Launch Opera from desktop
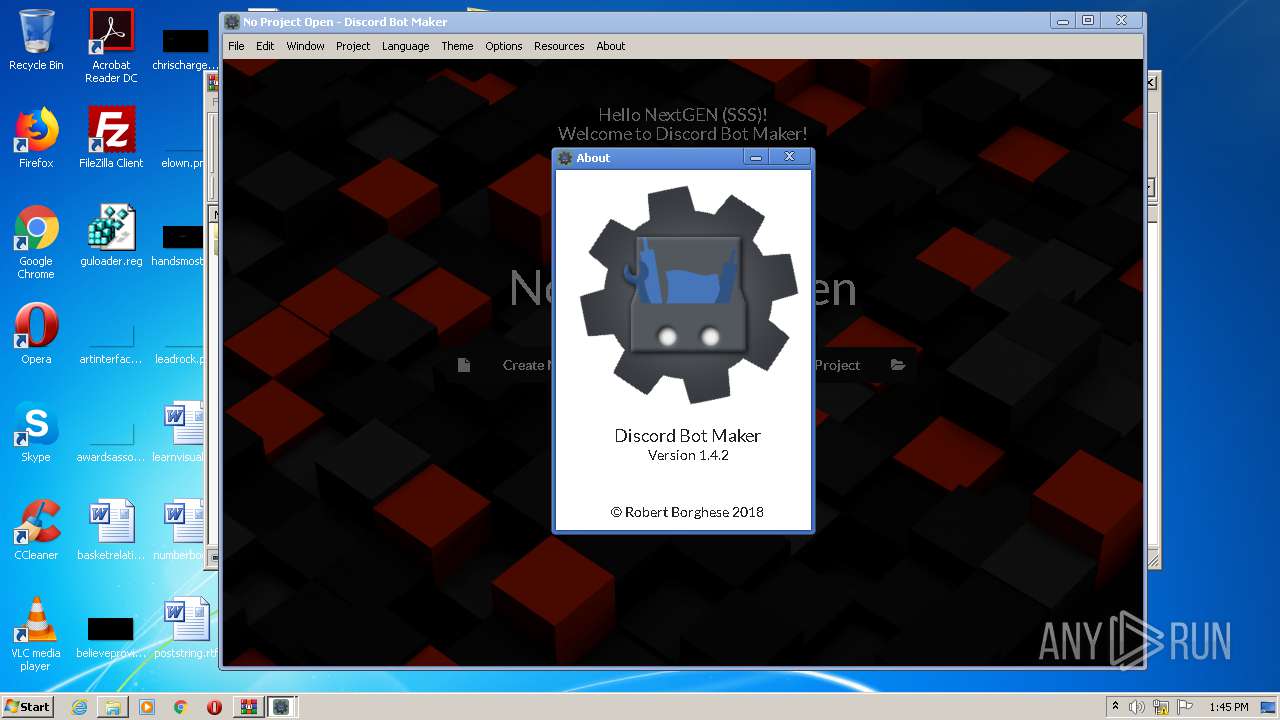 36,334
